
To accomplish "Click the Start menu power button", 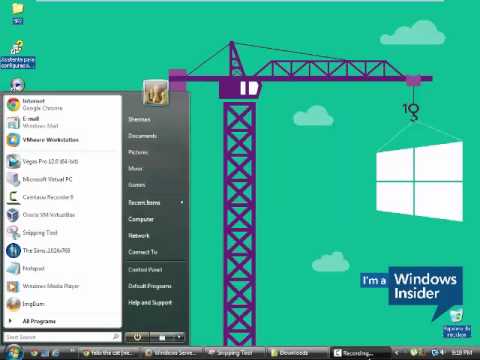I will coord(137,337).
